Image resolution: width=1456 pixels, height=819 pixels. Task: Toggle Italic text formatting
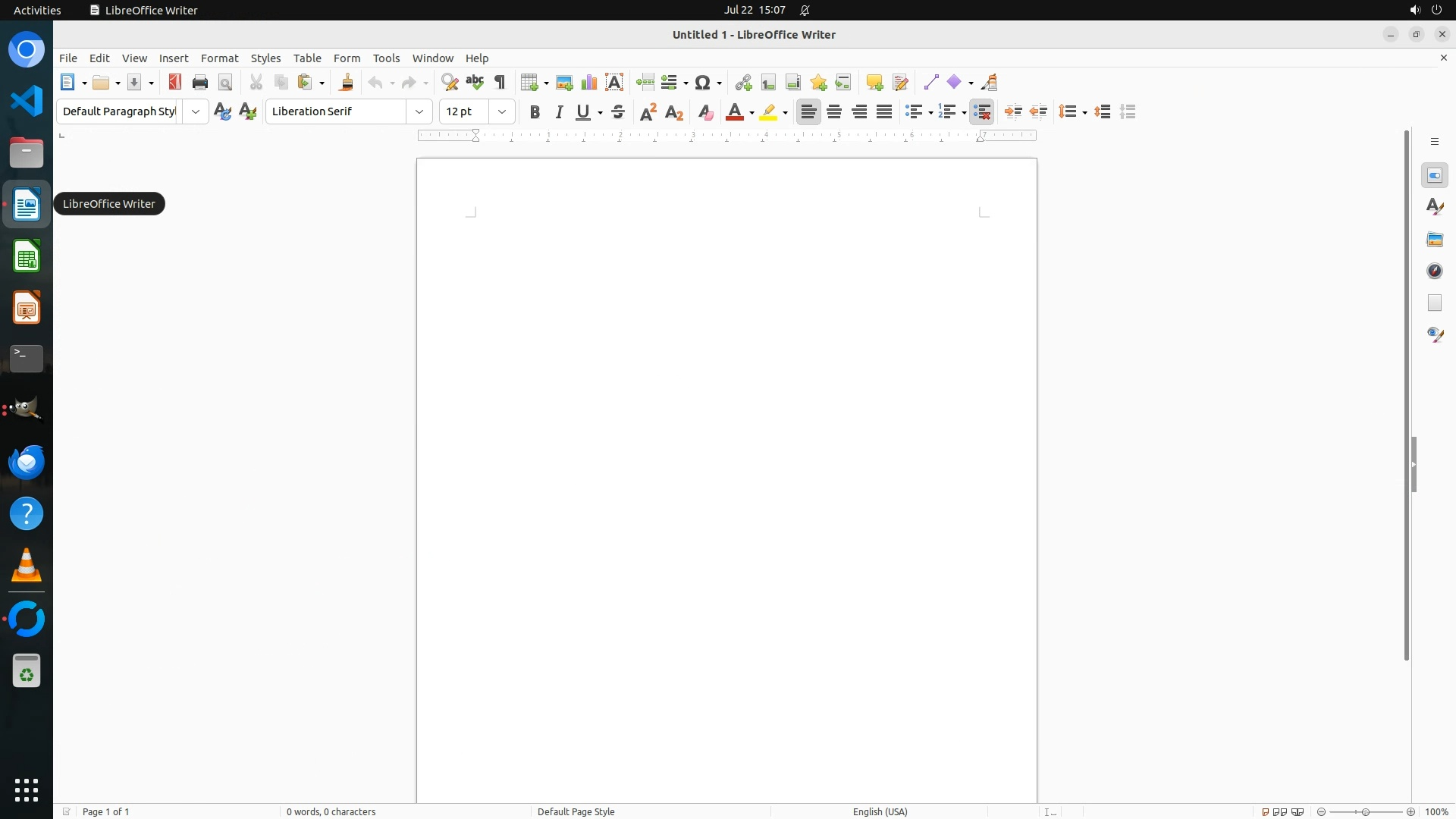coord(560,112)
